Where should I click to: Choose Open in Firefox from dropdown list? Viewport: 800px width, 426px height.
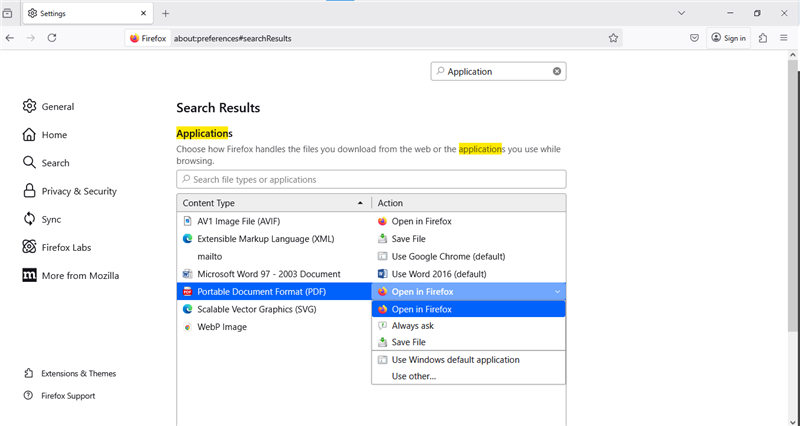pyautogui.click(x=468, y=309)
